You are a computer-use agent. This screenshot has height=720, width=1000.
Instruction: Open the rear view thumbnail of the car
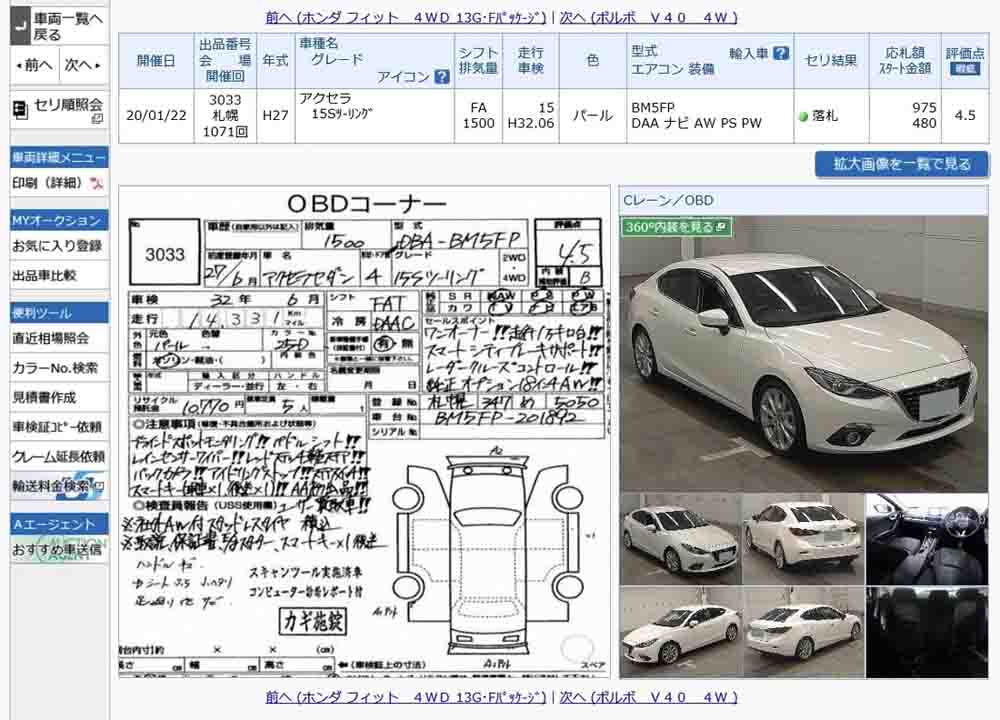click(804, 539)
